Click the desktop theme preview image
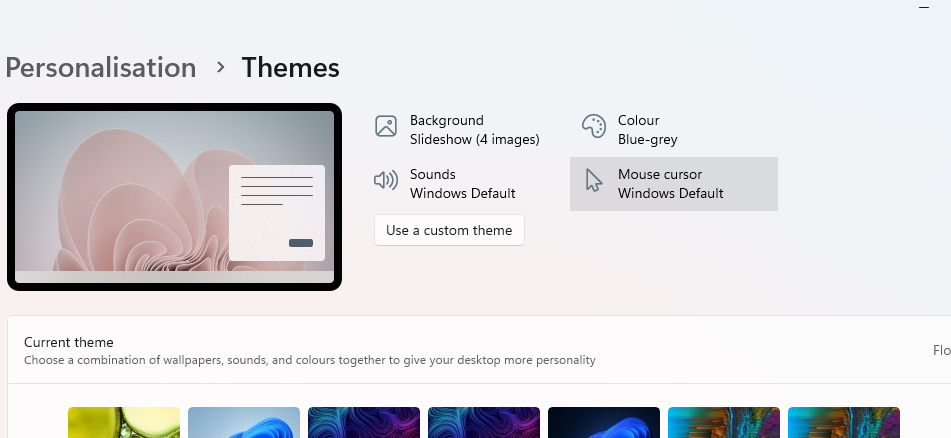The height and width of the screenshot is (438, 951). point(175,197)
